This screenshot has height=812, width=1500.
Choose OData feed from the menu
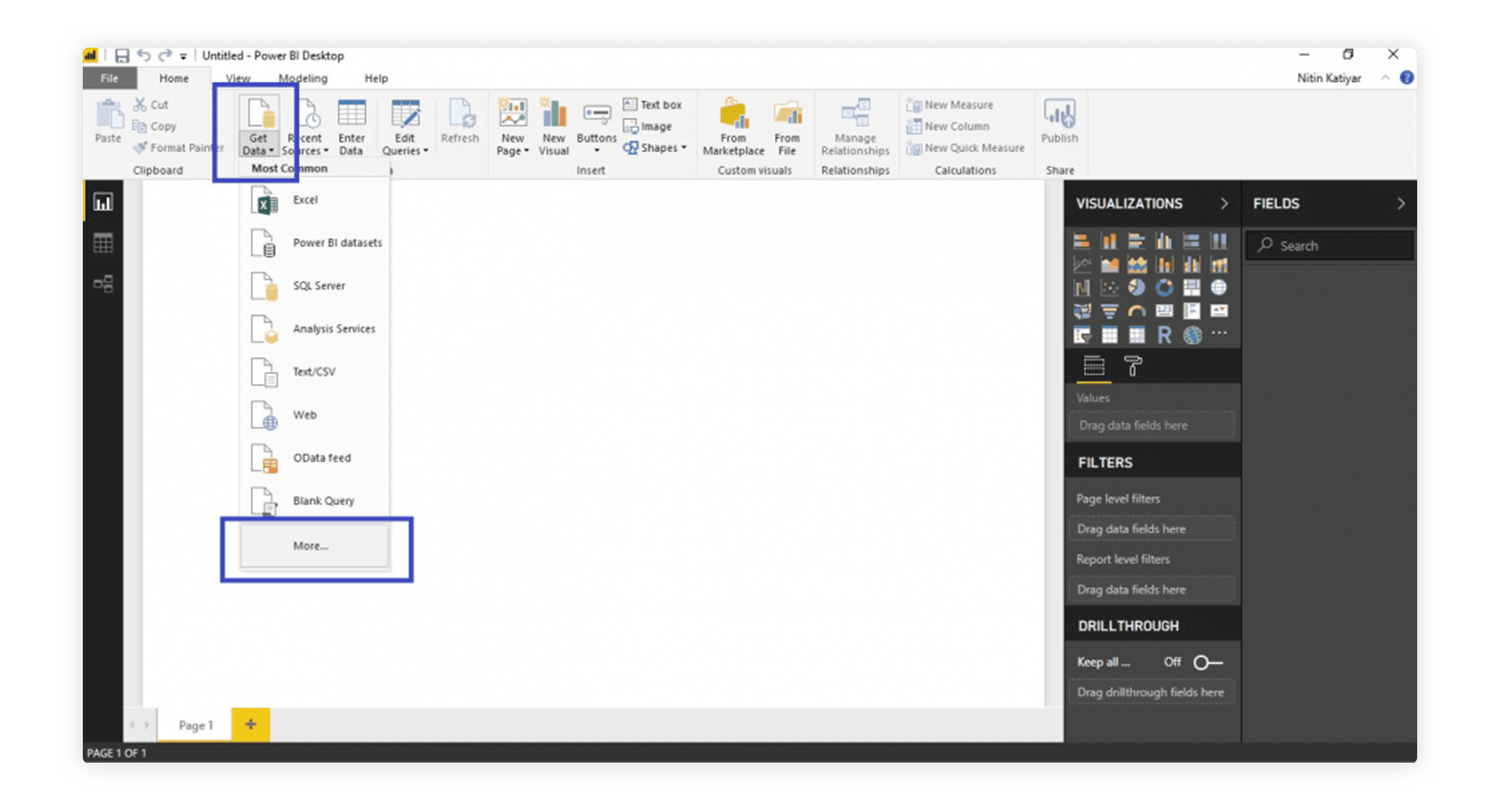pyautogui.click(x=314, y=458)
